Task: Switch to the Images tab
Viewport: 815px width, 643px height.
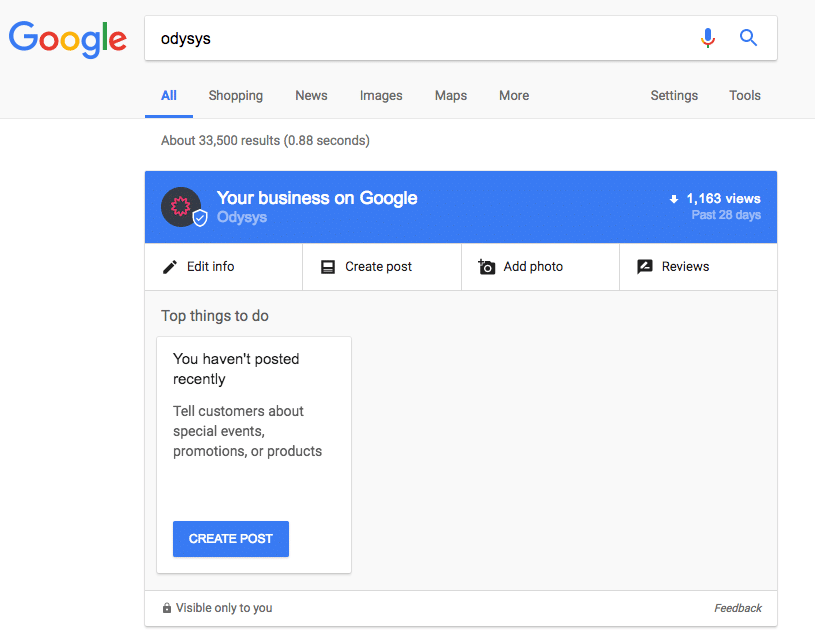Action: click(x=381, y=96)
